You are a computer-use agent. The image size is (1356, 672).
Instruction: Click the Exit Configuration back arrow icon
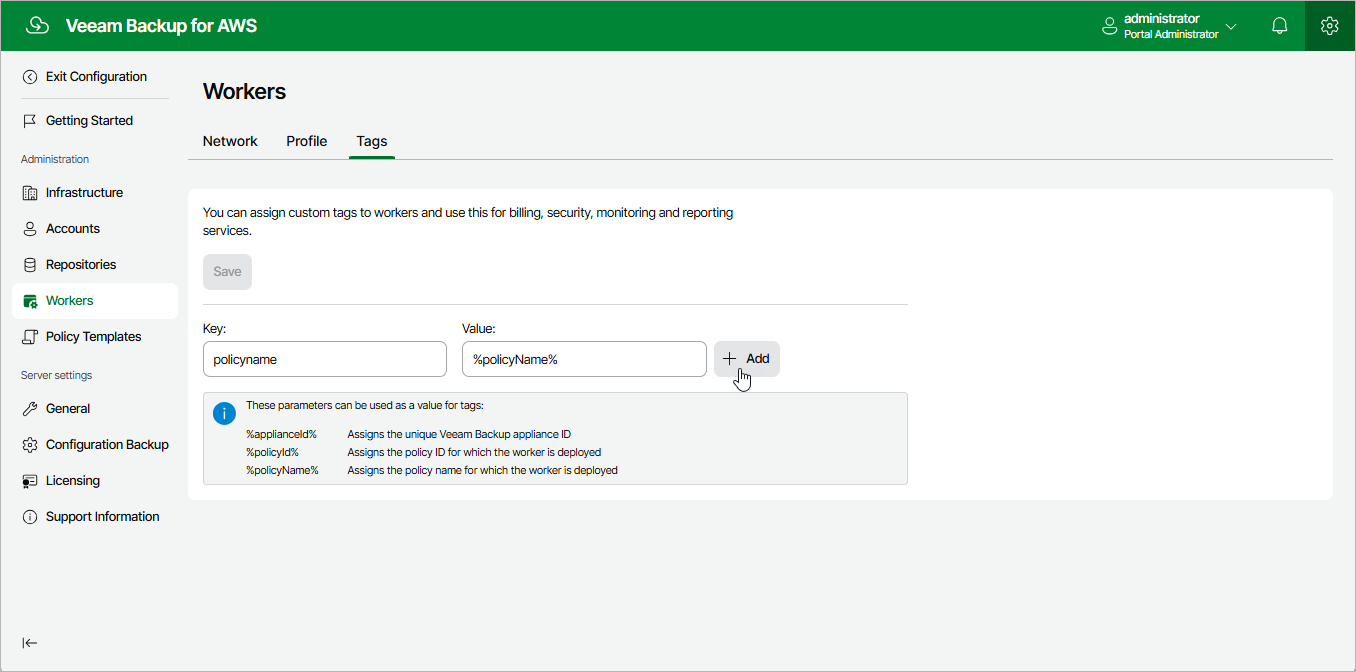point(30,77)
